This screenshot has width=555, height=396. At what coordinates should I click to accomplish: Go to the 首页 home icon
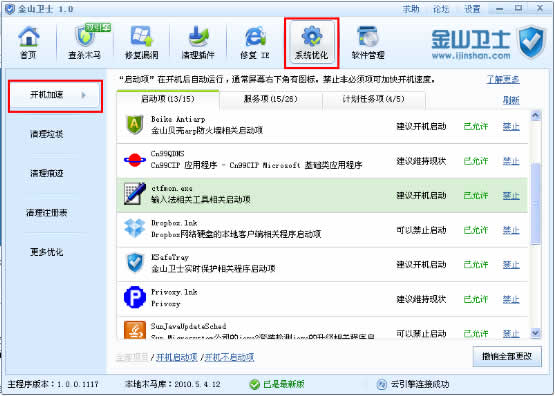29,42
